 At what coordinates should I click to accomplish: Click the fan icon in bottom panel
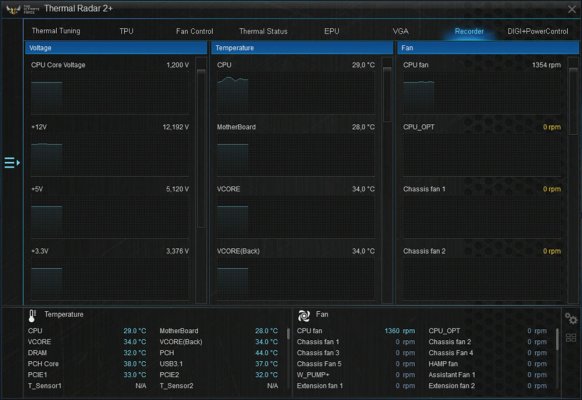pos(304,315)
